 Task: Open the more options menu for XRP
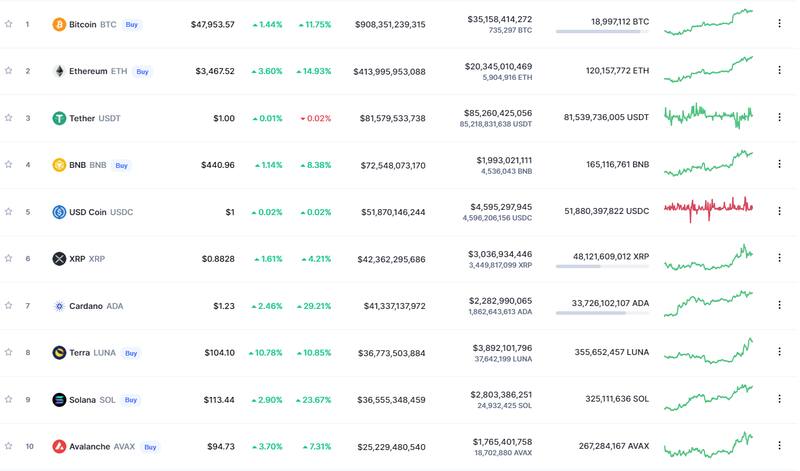[779, 259]
